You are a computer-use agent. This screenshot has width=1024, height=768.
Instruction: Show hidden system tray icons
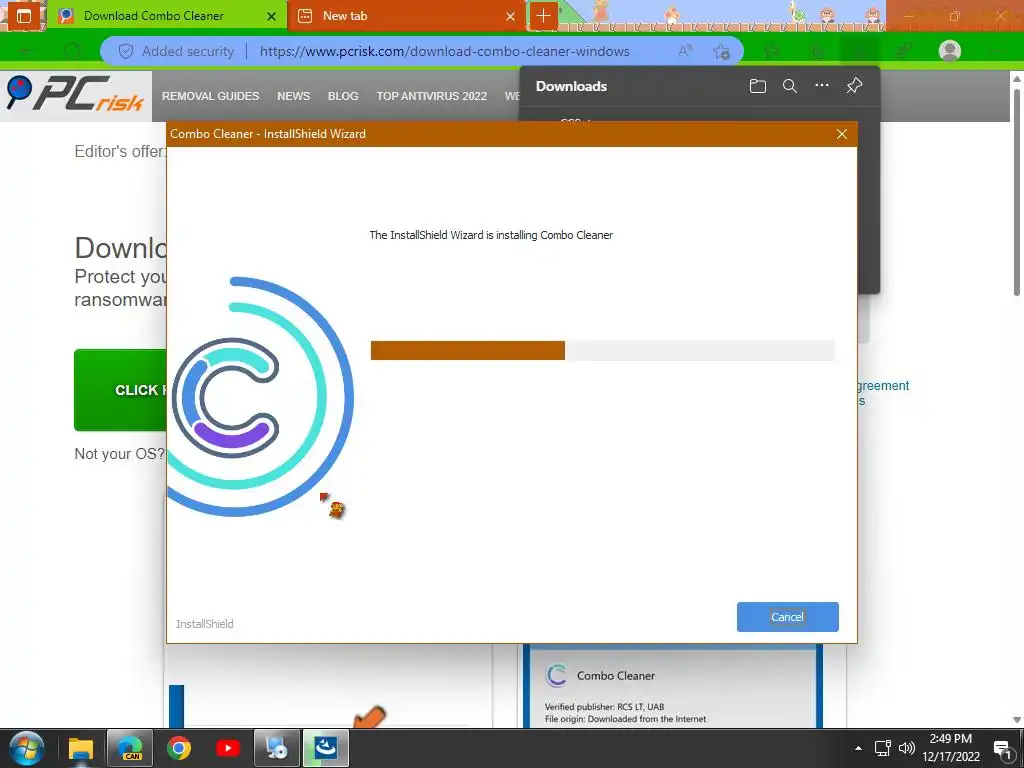click(x=858, y=748)
